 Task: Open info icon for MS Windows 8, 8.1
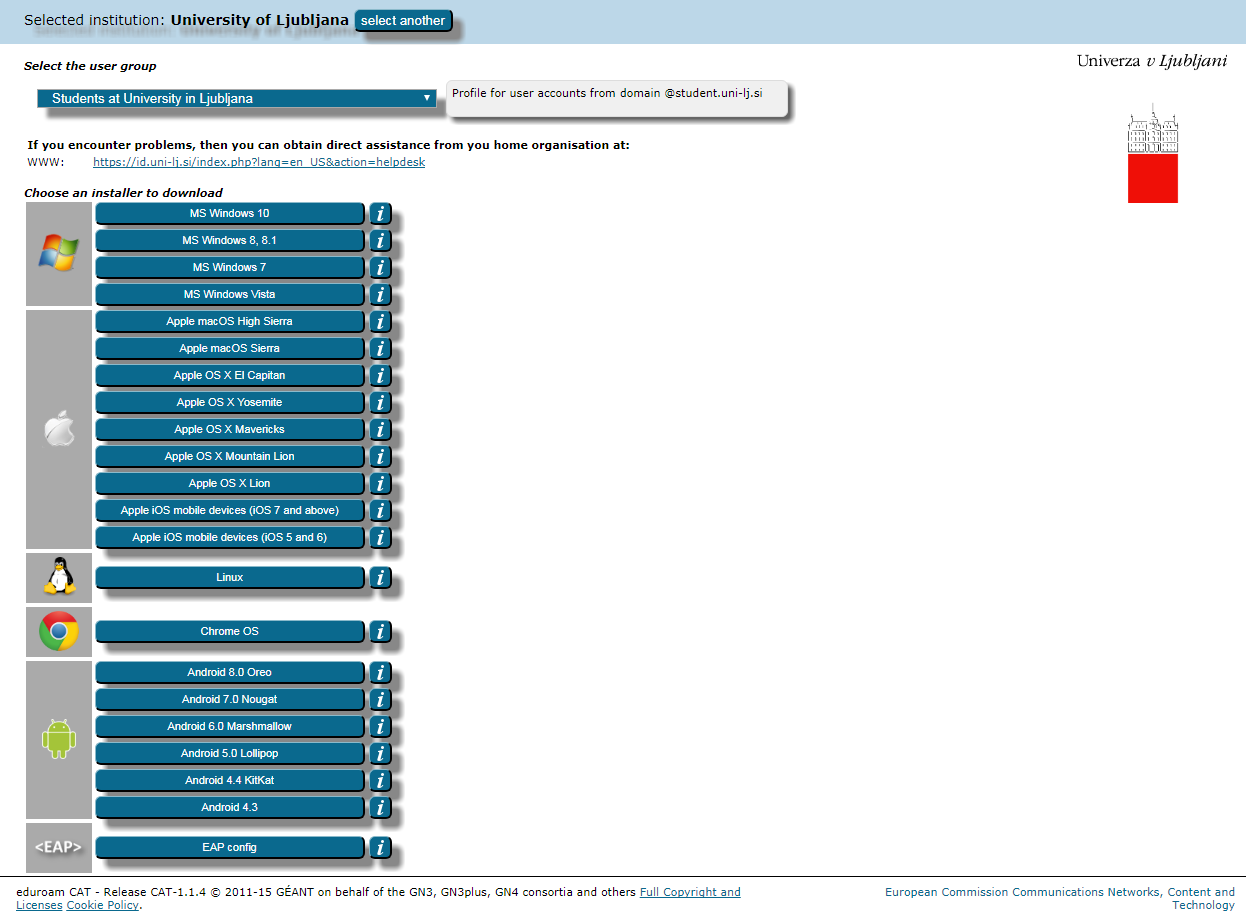tap(380, 241)
